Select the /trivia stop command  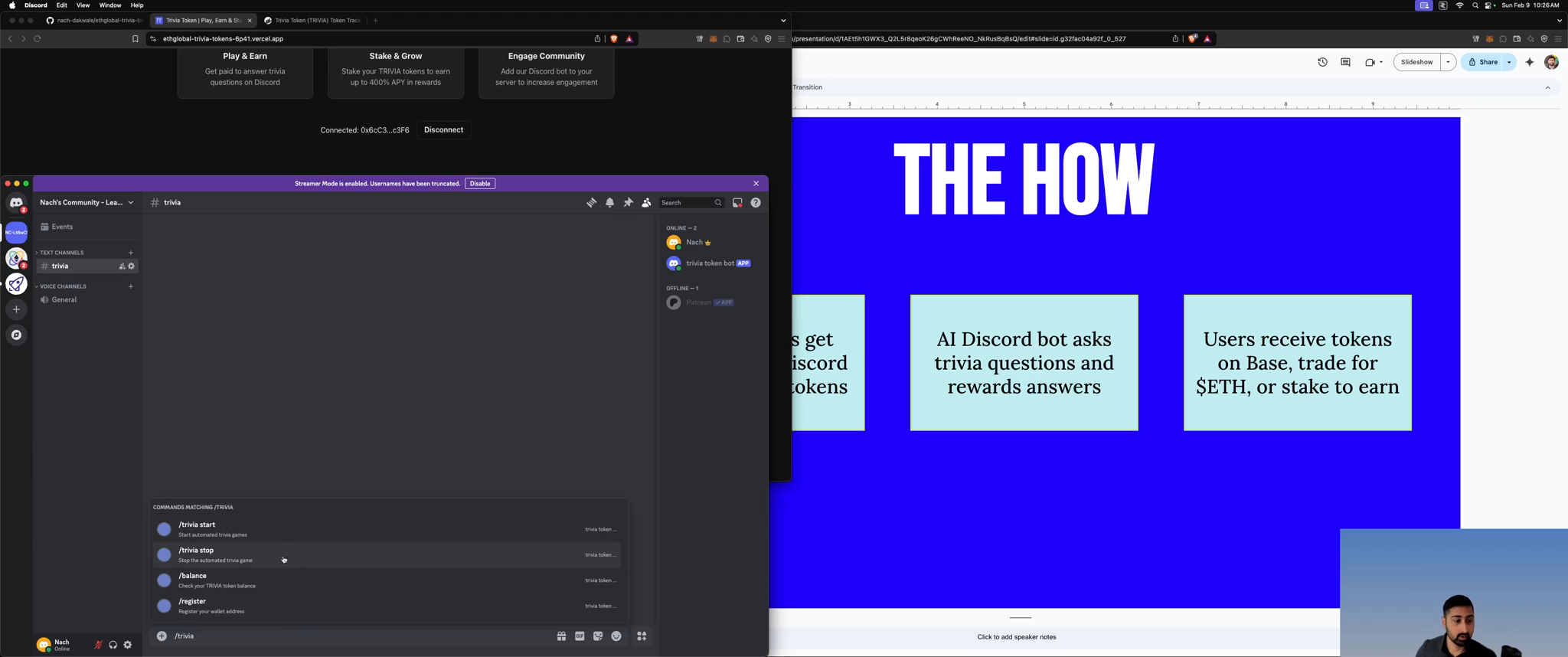click(x=387, y=555)
